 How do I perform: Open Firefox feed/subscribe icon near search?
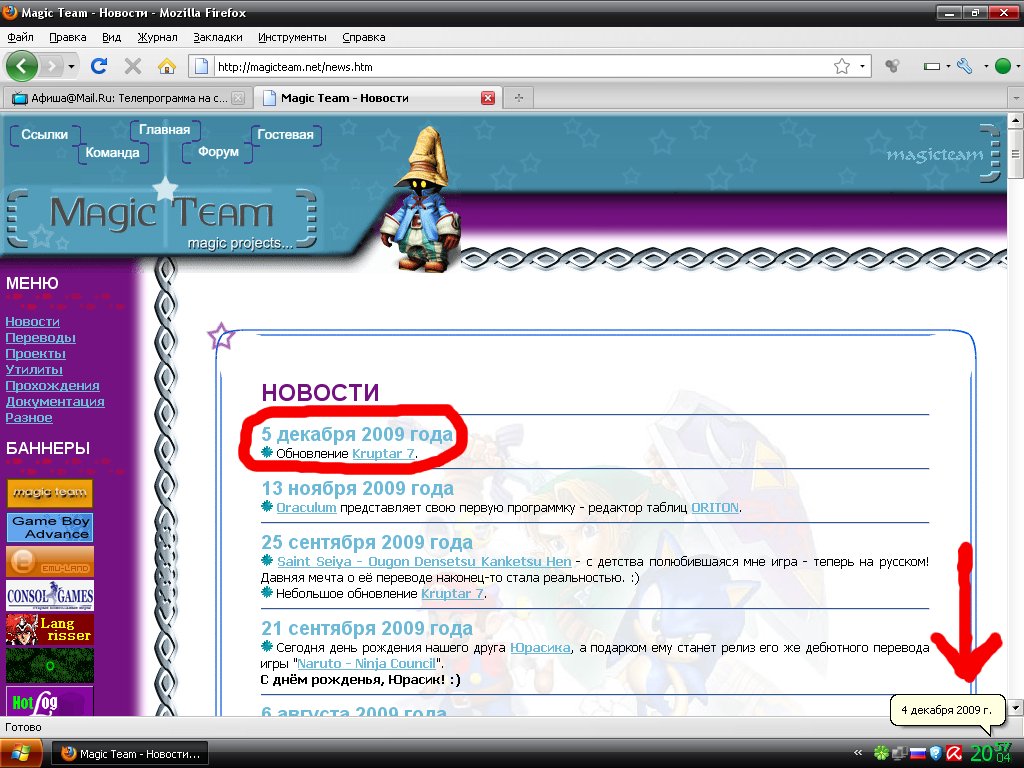pos(892,65)
